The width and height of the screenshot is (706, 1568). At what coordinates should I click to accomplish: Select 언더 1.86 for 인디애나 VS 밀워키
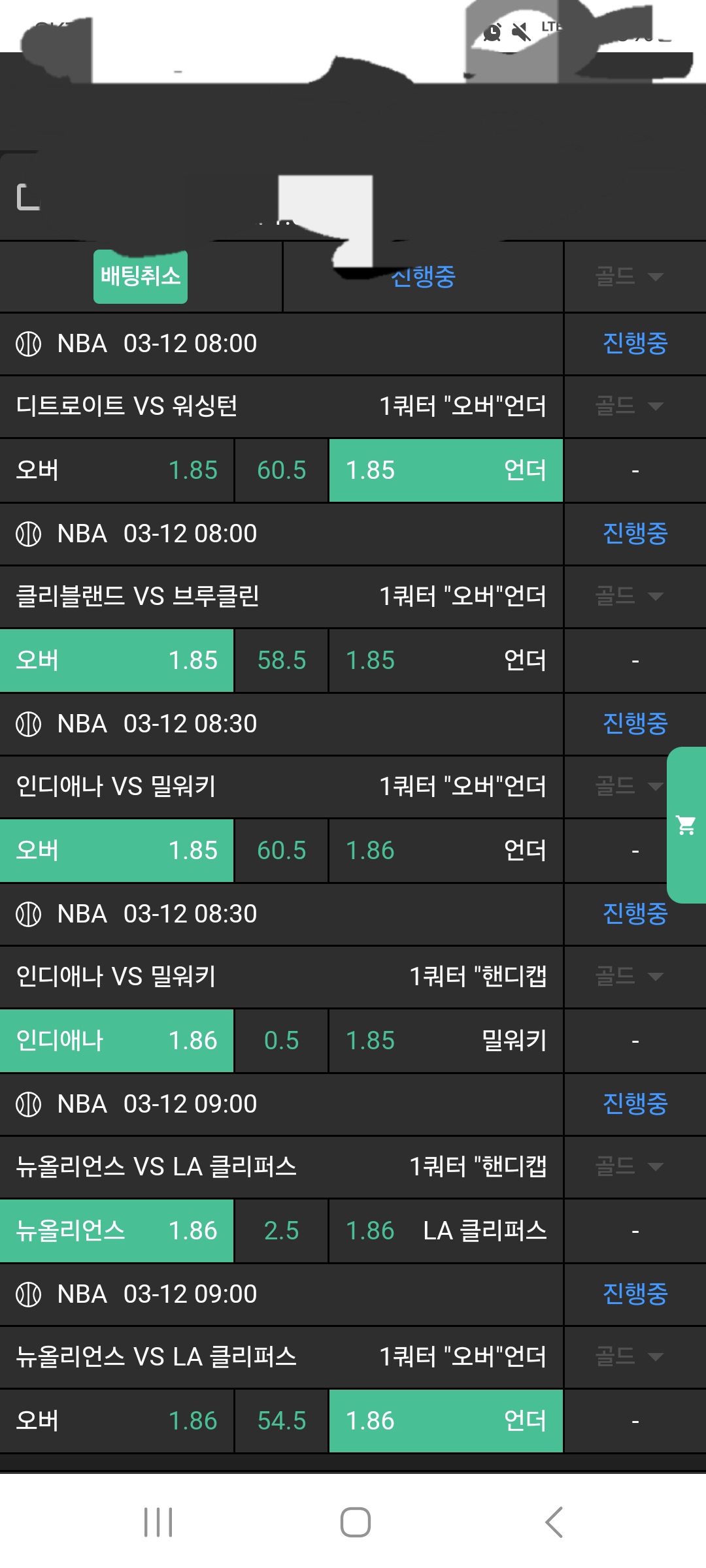pyautogui.click(x=445, y=851)
